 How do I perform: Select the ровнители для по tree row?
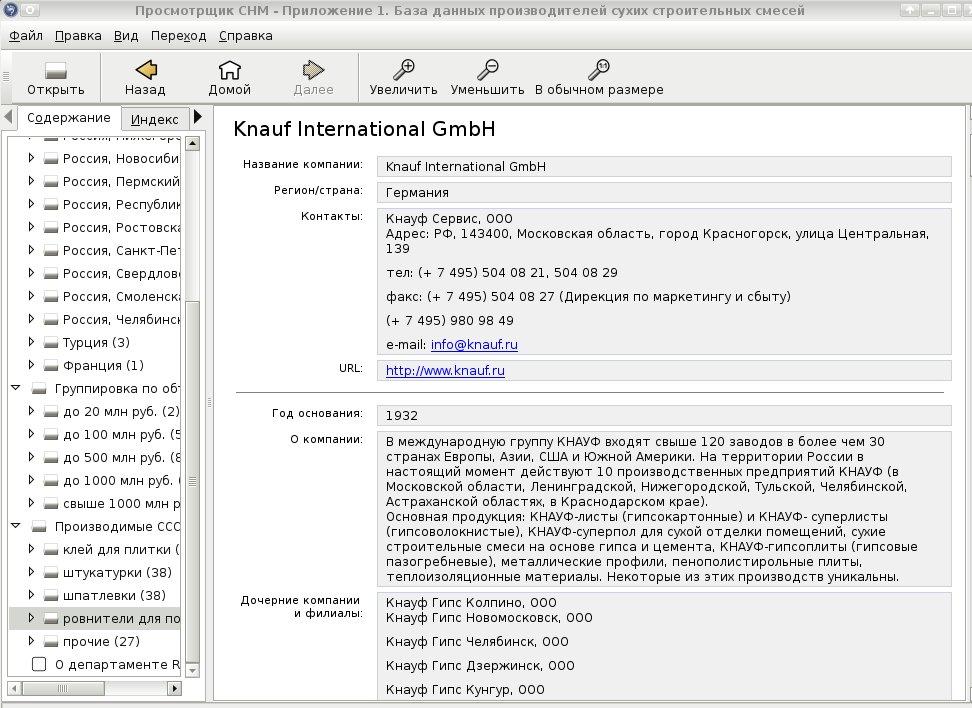click(95, 619)
